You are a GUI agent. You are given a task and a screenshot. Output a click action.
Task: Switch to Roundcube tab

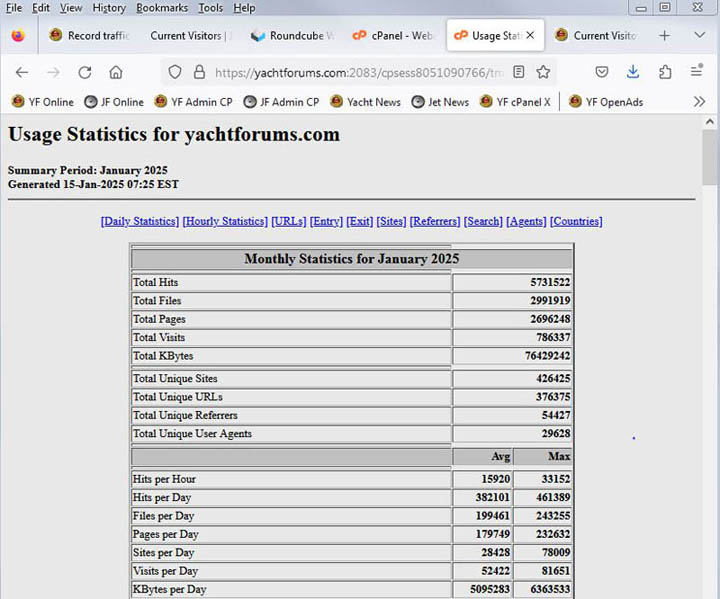pos(292,36)
